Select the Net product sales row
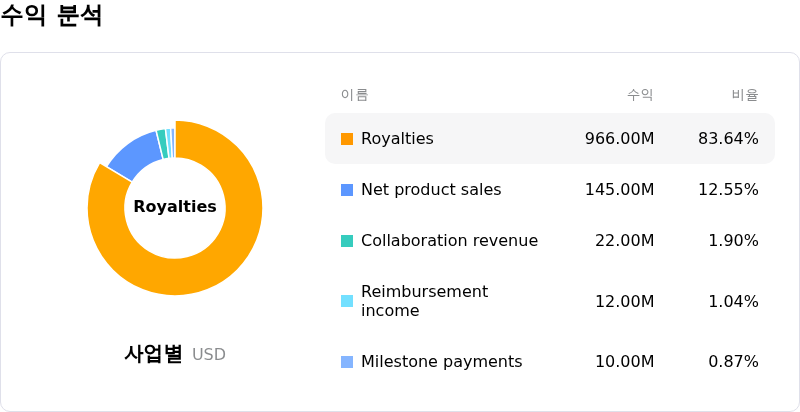800x412 pixels. point(550,190)
